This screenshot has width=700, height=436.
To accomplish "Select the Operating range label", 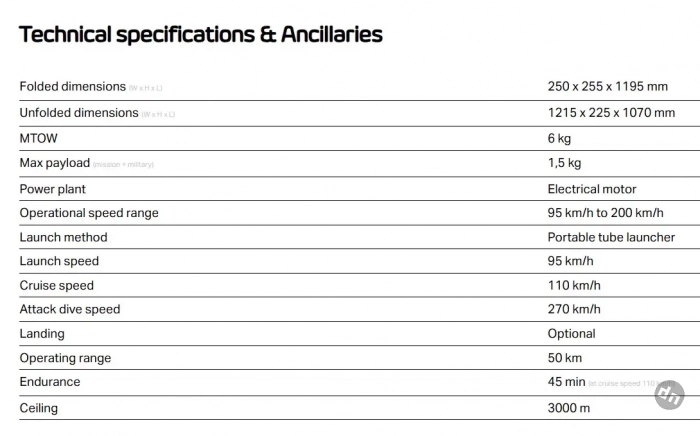I will pyautogui.click(x=65, y=358).
